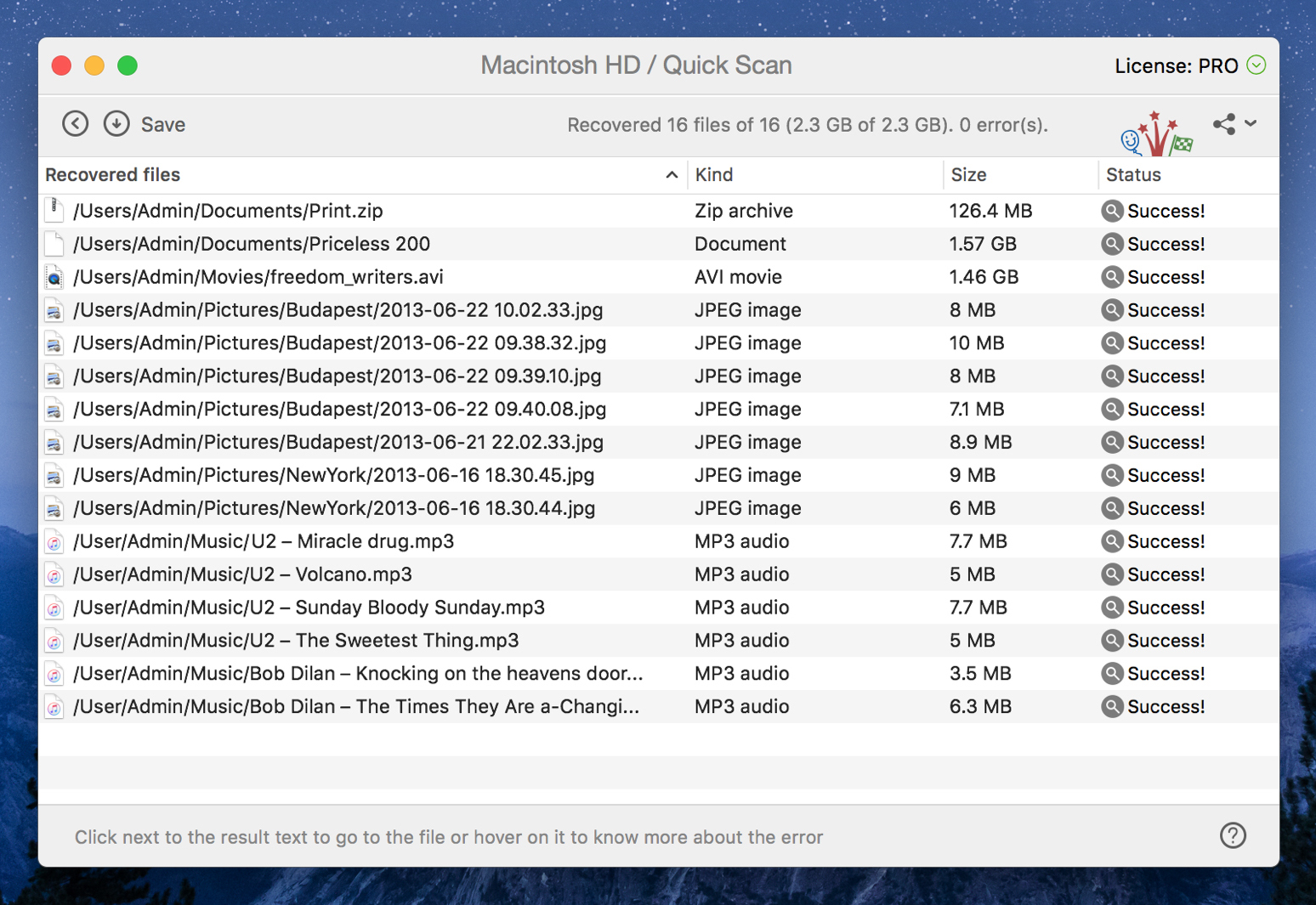This screenshot has height=905, width=1316.
Task: Click Success! status for freedom_writers.avi
Action: click(x=1166, y=277)
